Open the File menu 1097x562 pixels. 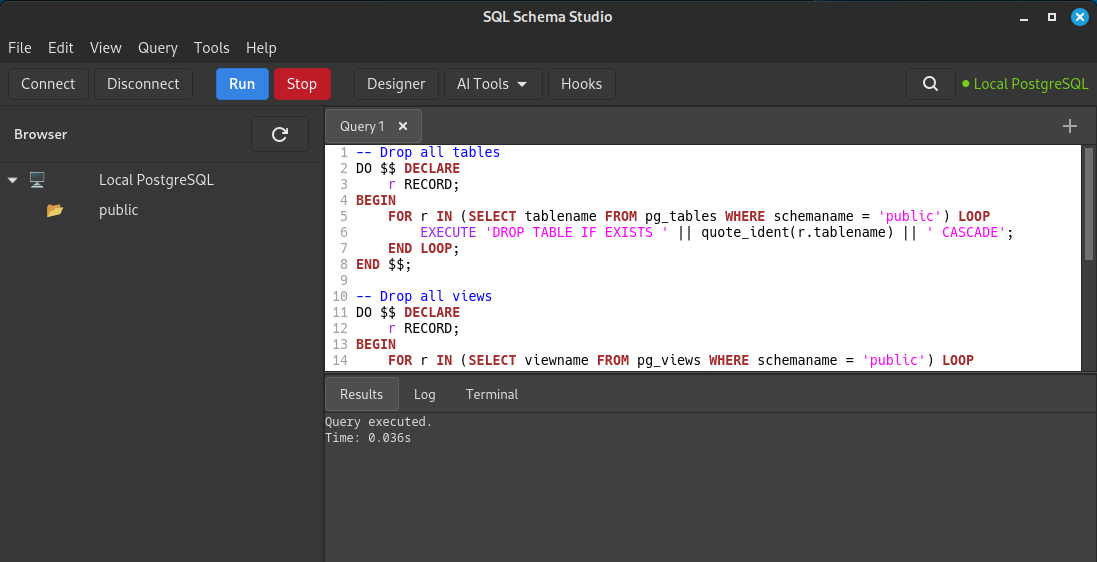[20, 48]
